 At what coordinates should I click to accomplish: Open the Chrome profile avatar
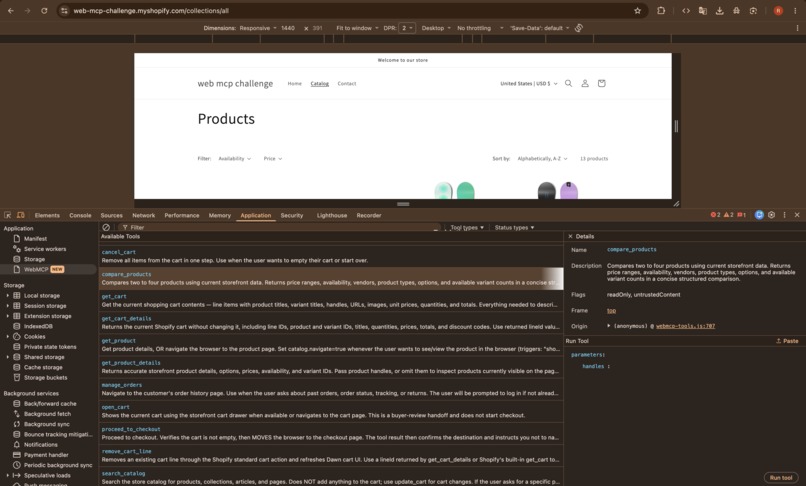[x=778, y=10]
